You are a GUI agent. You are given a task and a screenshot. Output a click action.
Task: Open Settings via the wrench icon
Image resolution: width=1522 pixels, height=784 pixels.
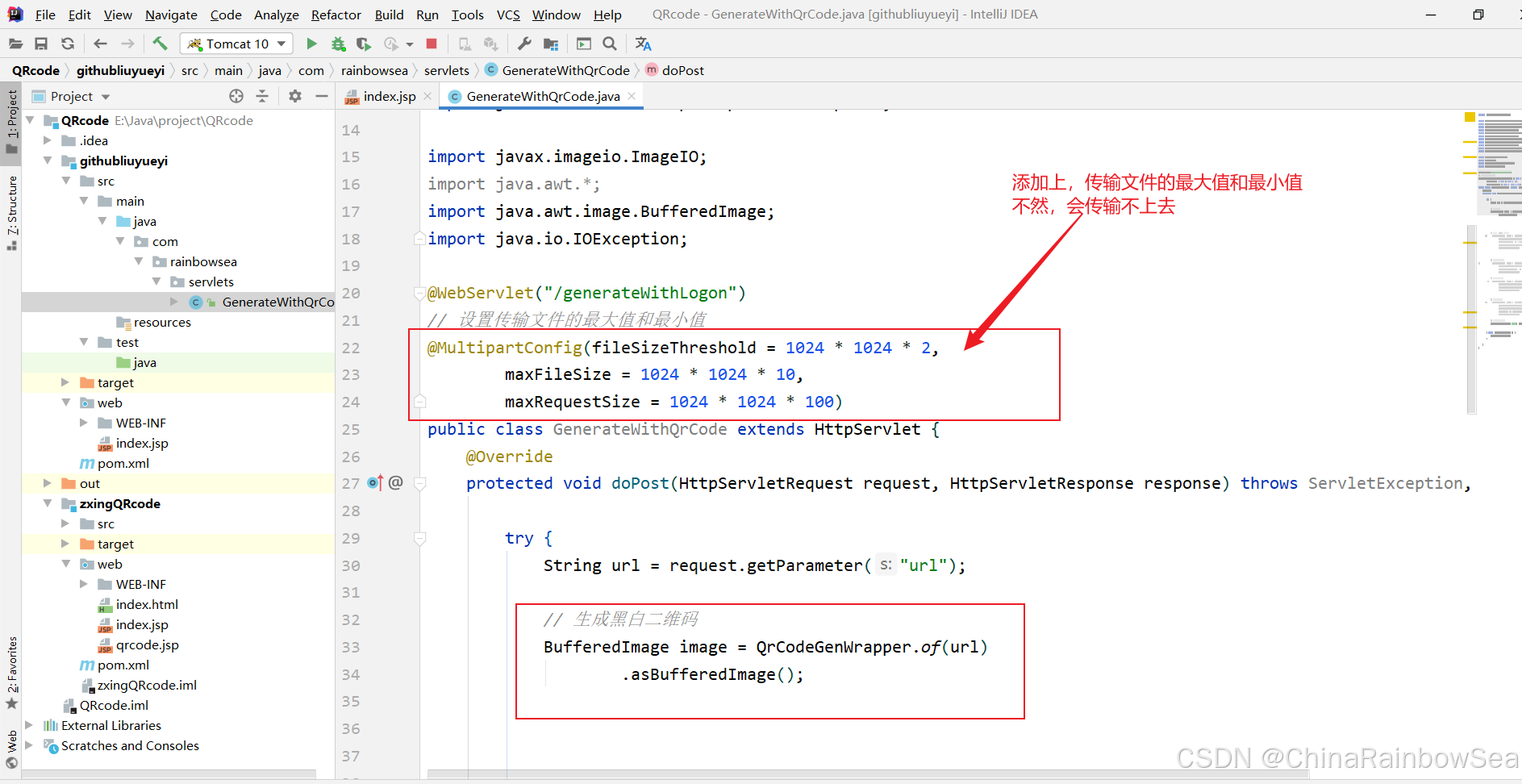[x=524, y=44]
